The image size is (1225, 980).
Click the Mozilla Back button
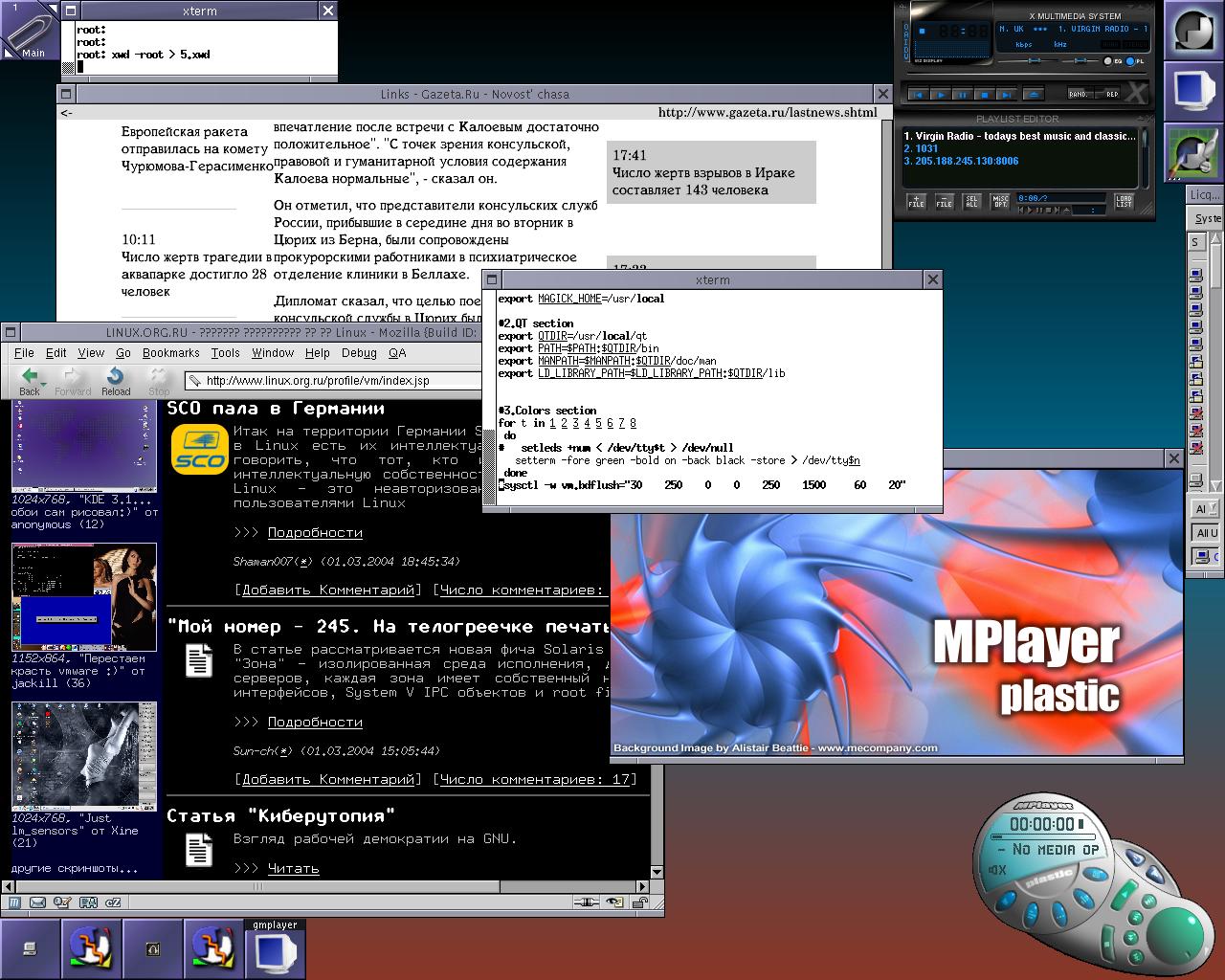coord(30,381)
